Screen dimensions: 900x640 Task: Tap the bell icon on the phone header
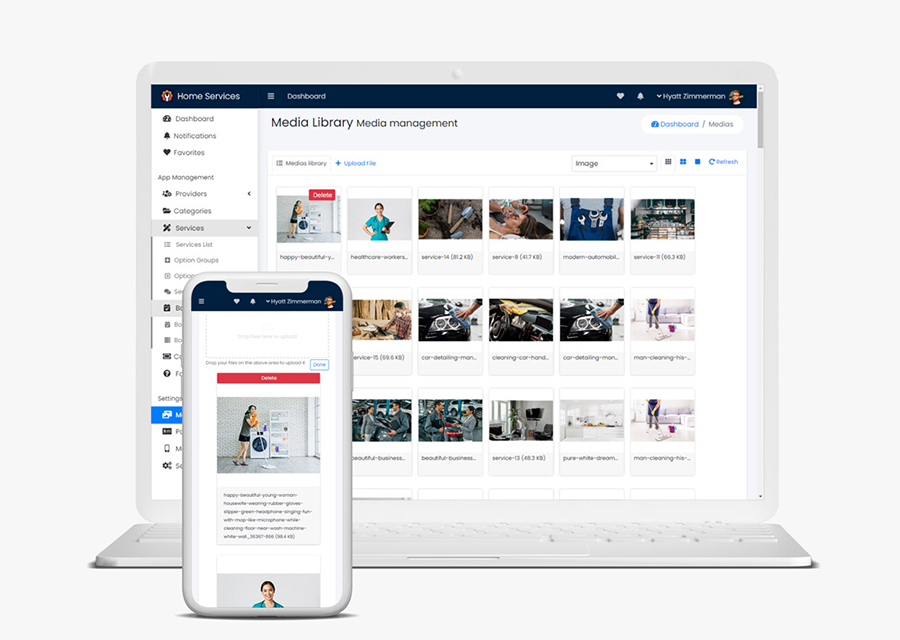click(253, 301)
